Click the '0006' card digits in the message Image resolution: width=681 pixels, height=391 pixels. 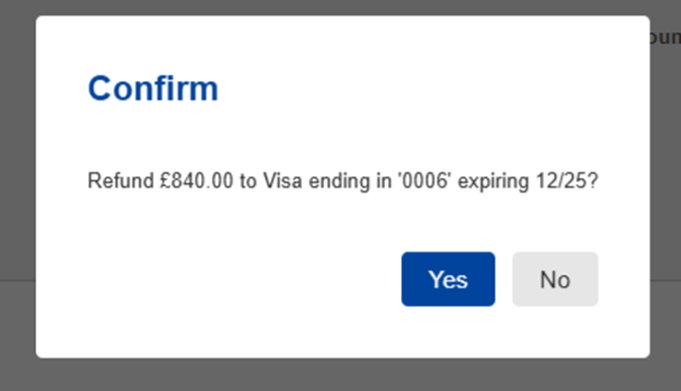[x=425, y=181]
